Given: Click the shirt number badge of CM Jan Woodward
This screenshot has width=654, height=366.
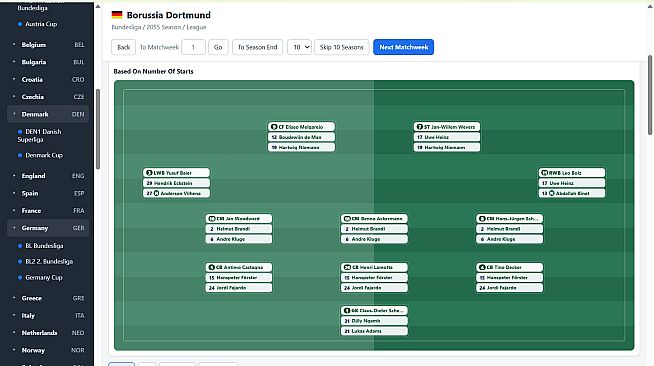Looking at the screenshot, I should click(x=212, y=218).
